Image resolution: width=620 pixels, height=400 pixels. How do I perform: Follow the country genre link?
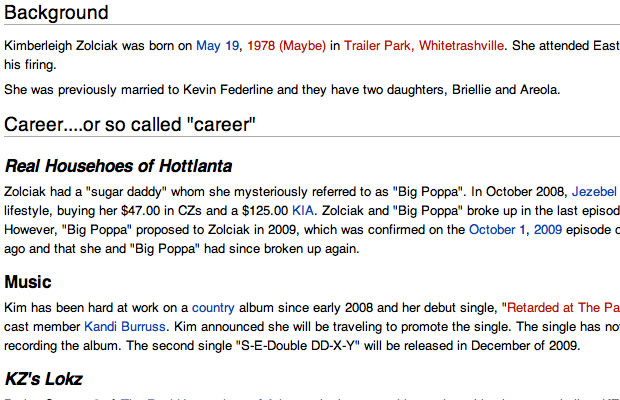pyautogui.click(x=213, y=308)
